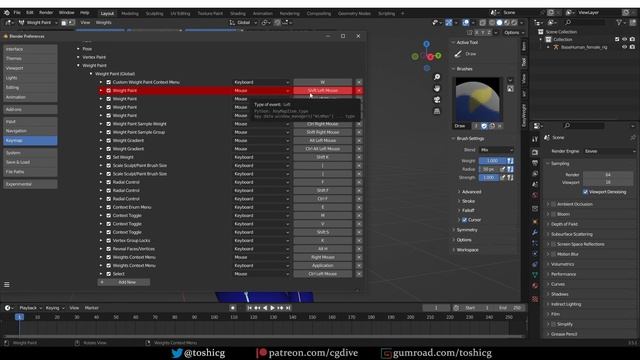
Task: Toggle Weight Paint Sample Group checkbox
Action: pyautogui.click(x=109, y=132)
